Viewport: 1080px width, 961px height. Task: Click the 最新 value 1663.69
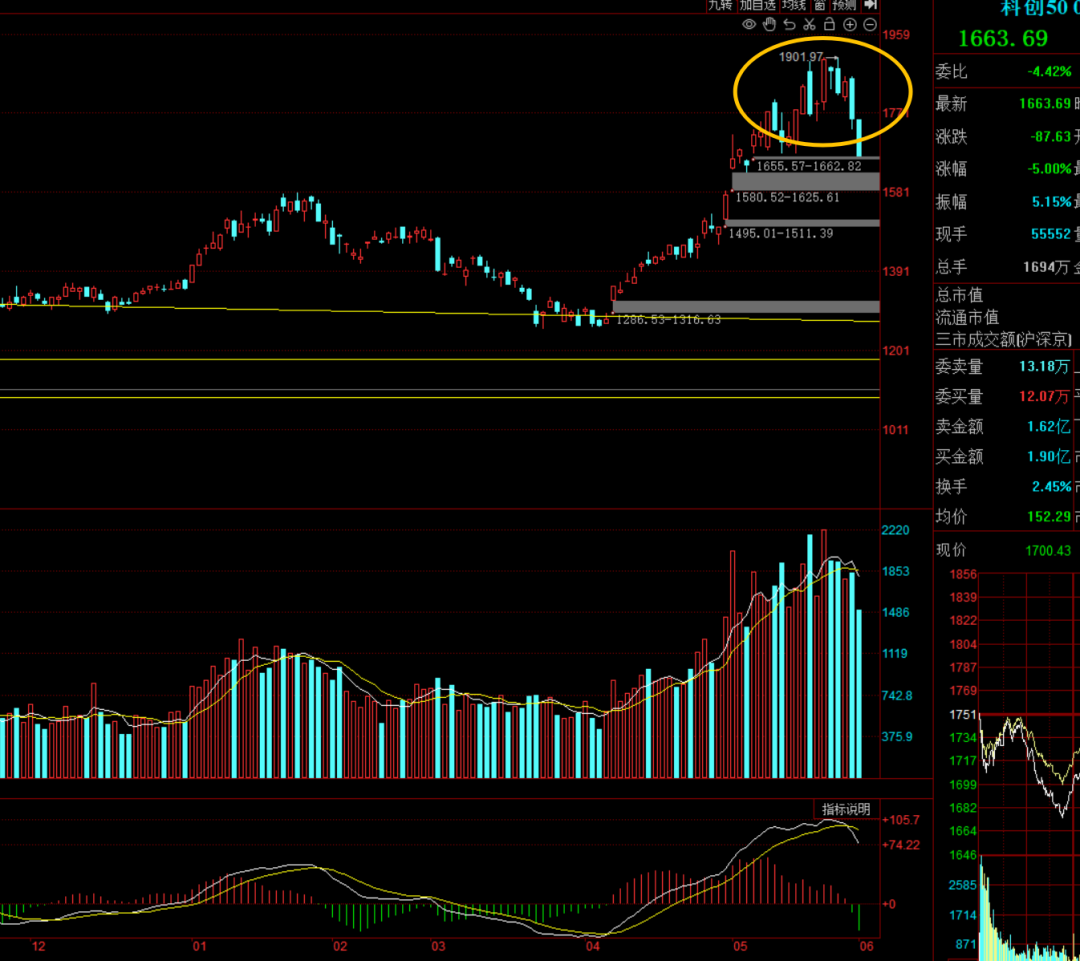[x=1045, y=104]
